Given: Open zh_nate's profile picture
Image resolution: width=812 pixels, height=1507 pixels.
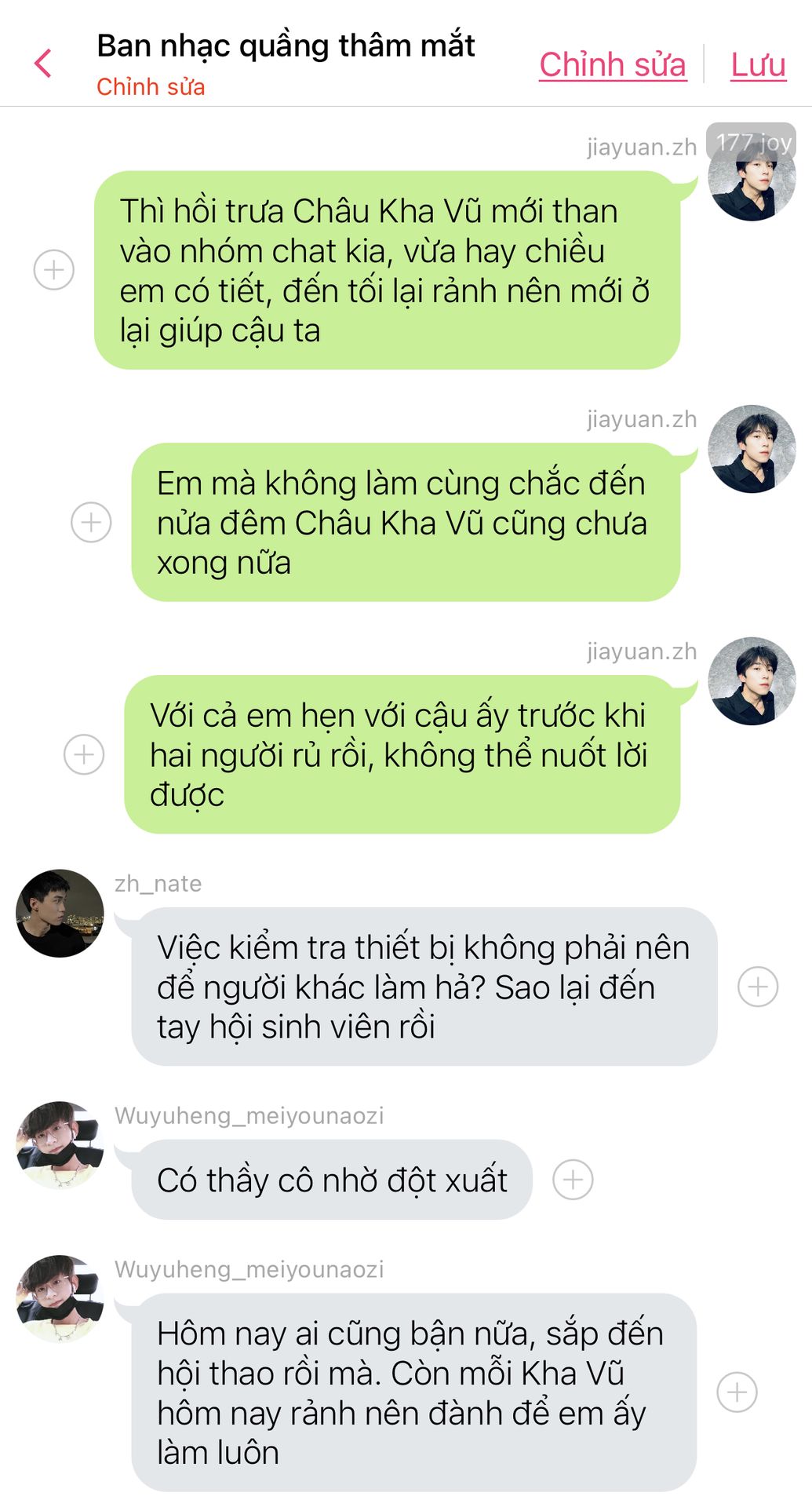Looking at the screenshot, I should click(60, 913).
